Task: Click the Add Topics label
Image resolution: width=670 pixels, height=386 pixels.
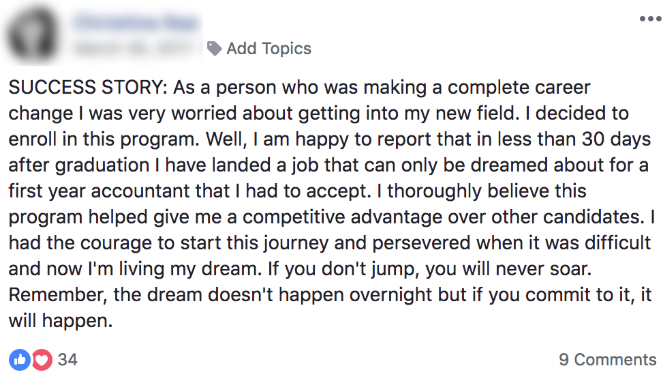Action: tap(269, 49)
